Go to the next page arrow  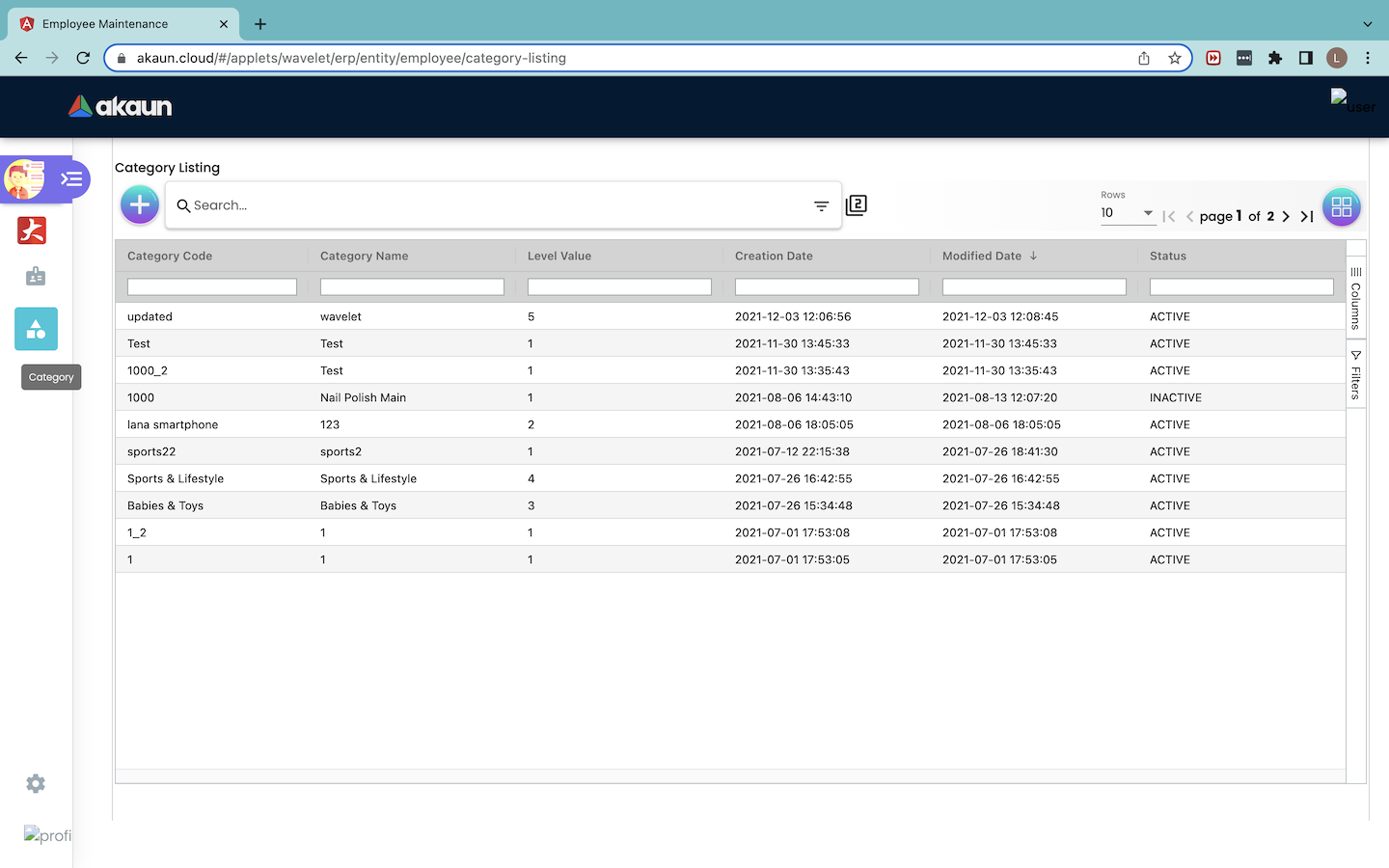click(1286, 217)
